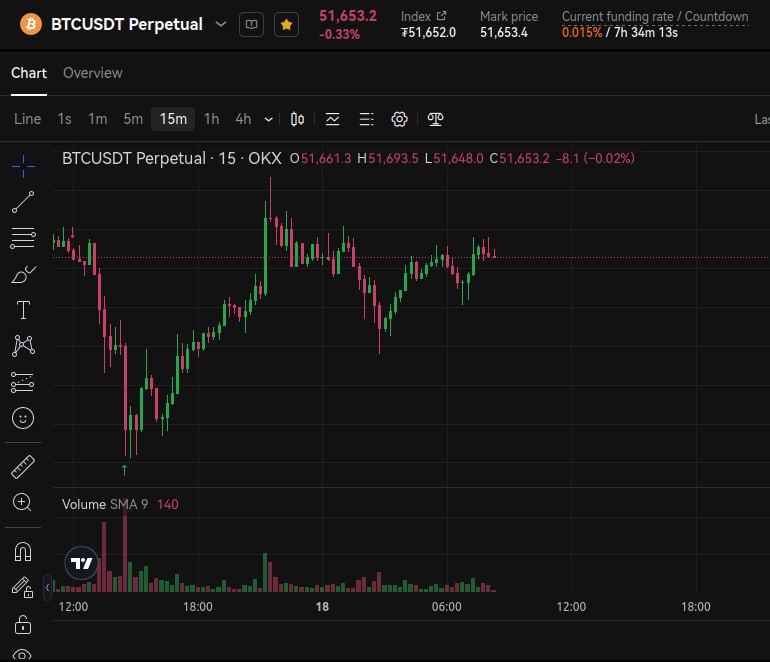Select the crosshair cursor tool

(23, 166)
